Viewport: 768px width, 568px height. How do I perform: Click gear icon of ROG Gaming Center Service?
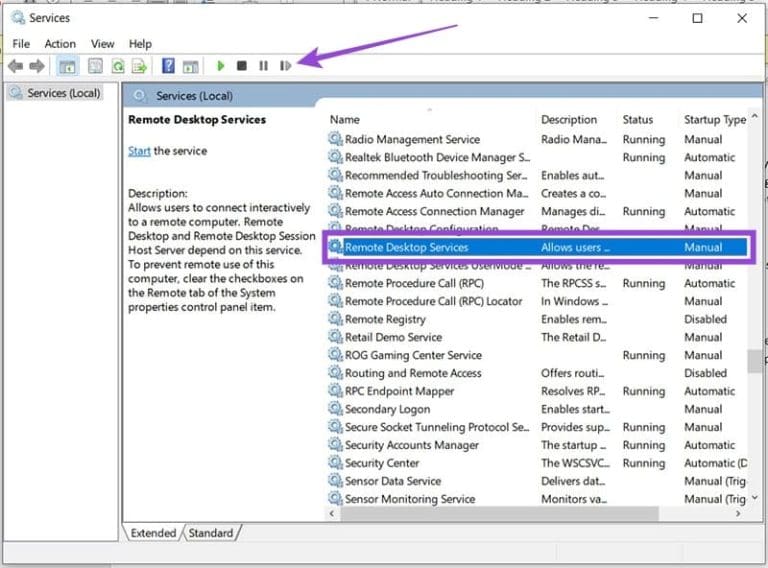(335, 355)
